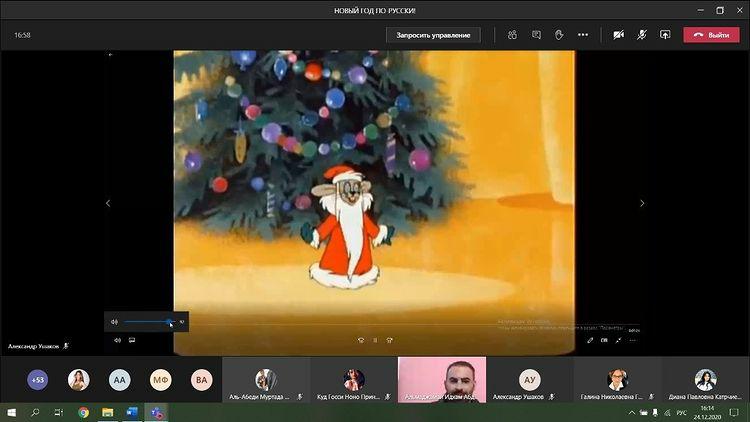Click the network icon in system tray
Image resolution: width=750 pixels, height=422 pixels.
(x=667, y=412)
